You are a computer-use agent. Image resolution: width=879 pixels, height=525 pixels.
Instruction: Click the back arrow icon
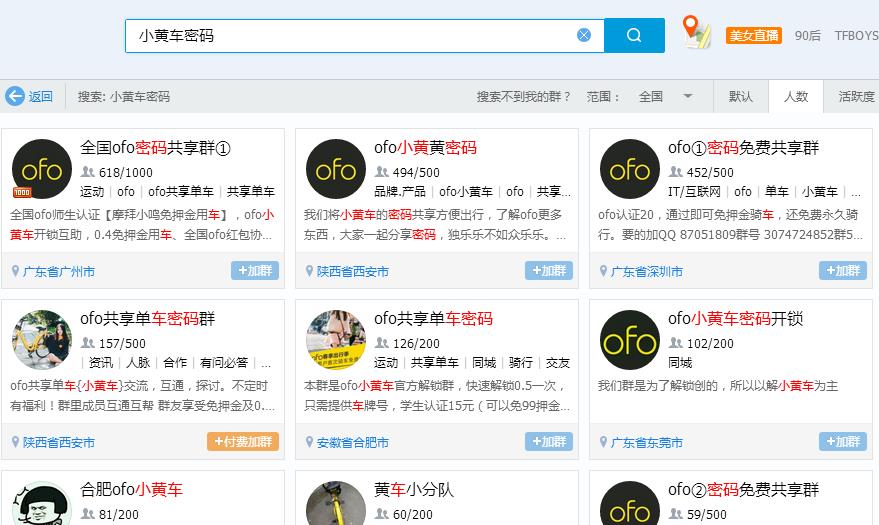15,97
